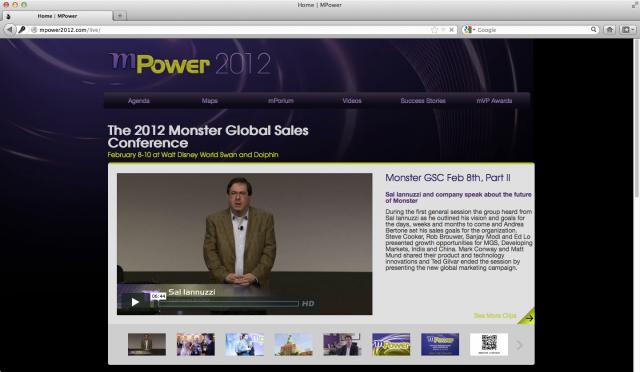Open the Google search engine dropdown
The image size is (640, 372).
click(469, 29)
